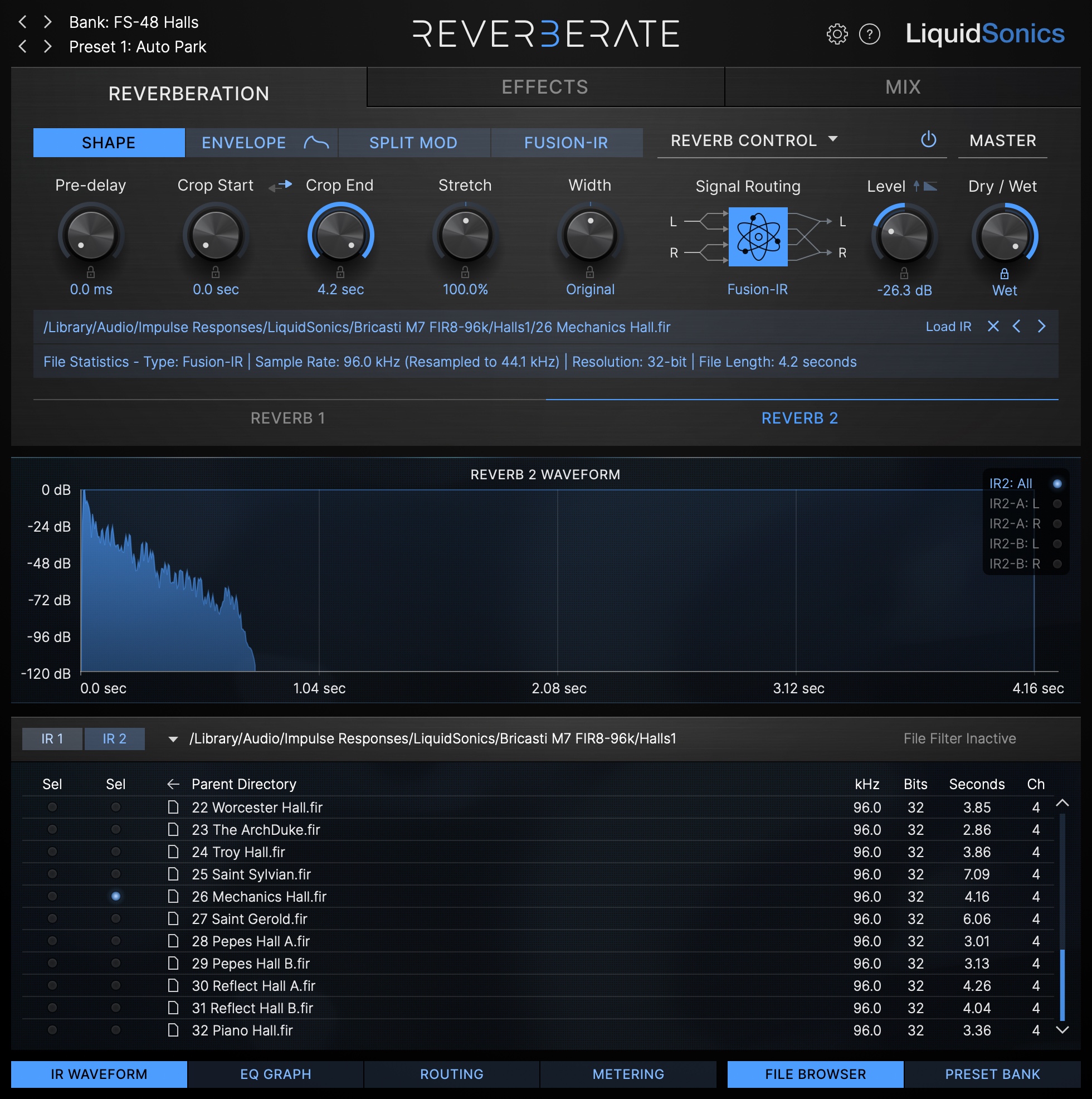The width and height of the screenshot is (1092, 1099).
Task: Expand the file browser path dropdown arrow
Action: click(x=173, y=739)
